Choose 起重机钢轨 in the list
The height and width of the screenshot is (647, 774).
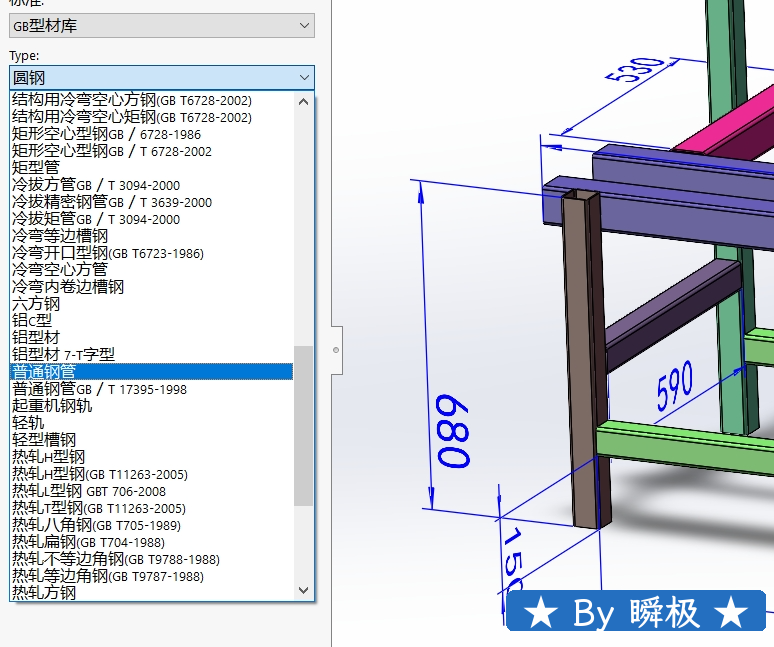(x=52, y=406)
